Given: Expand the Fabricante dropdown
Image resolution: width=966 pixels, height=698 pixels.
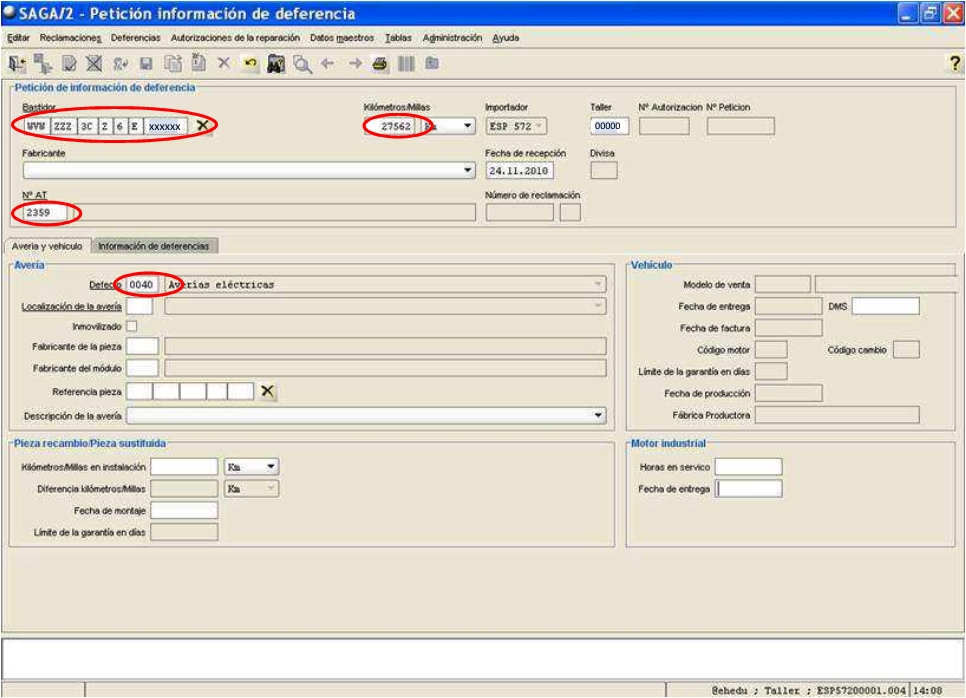Looking at the screenshot, I should click(x=468, y=170).
